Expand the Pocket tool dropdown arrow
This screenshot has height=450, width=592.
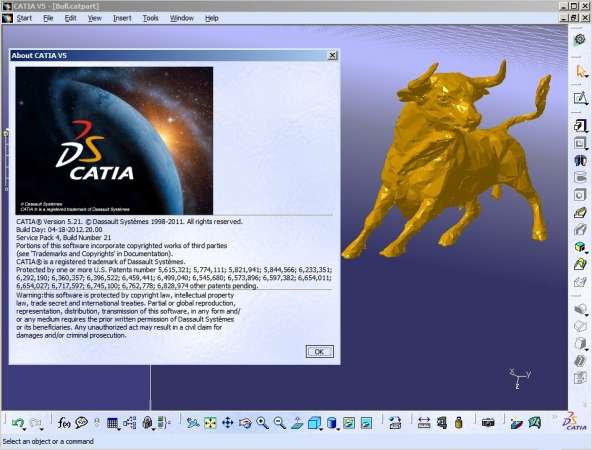click(587, 149)
